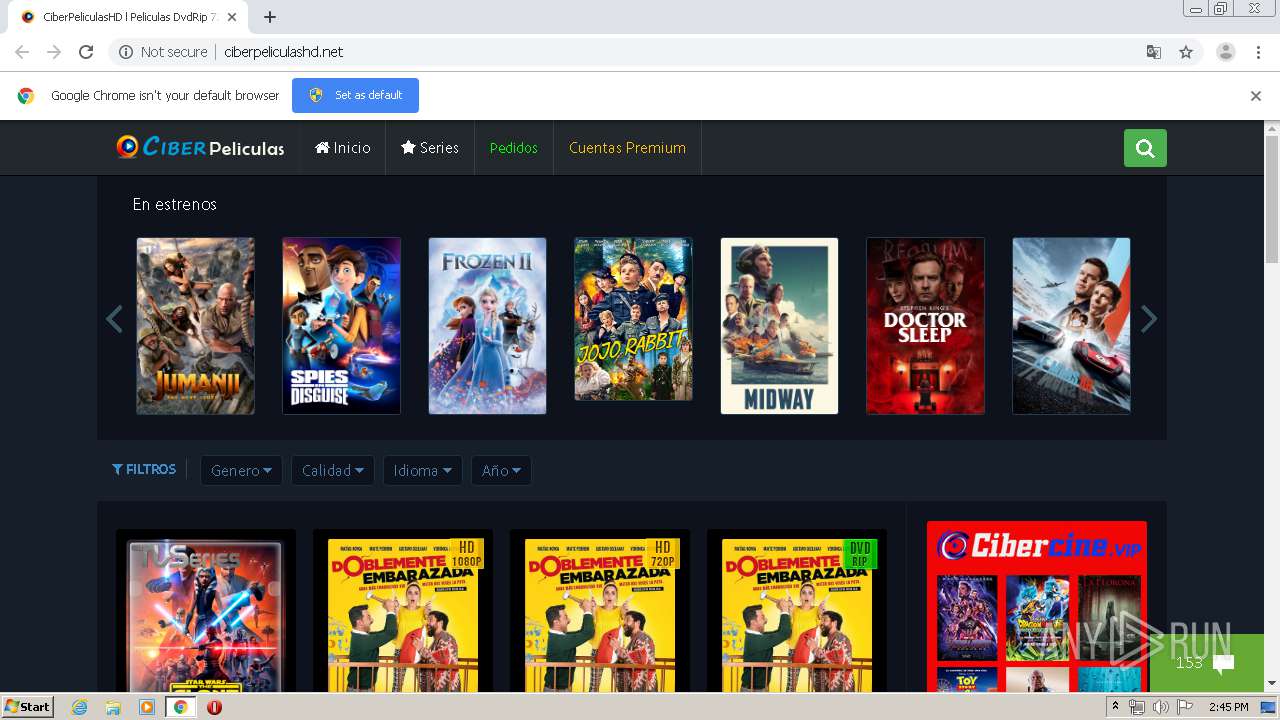This screenshot has width=1280, height=720.
Task: Launch Internet Explorer from taskbar
Action: 79,707
